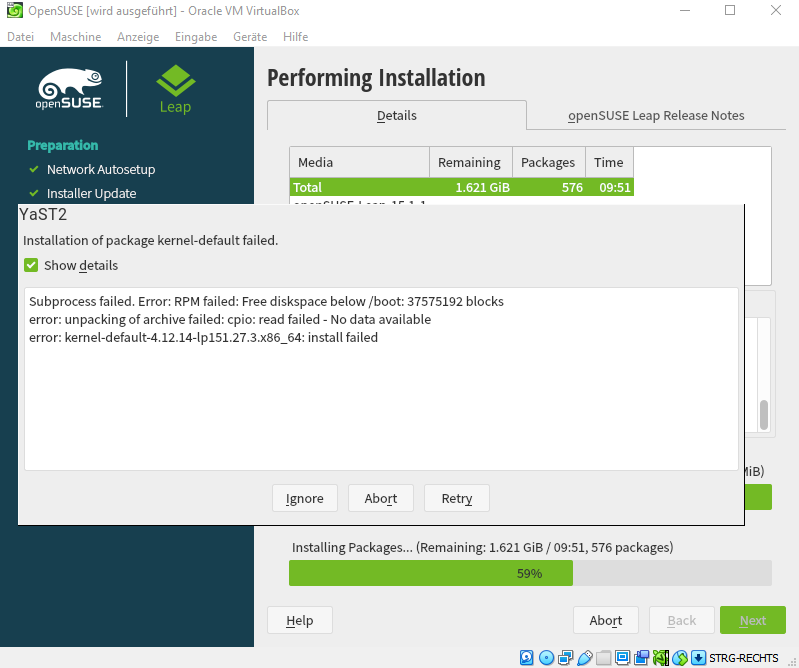The image size is (799, 668).
Task: Click the green Leap logo
Action: pyautogui.click(x=176, y=89)
